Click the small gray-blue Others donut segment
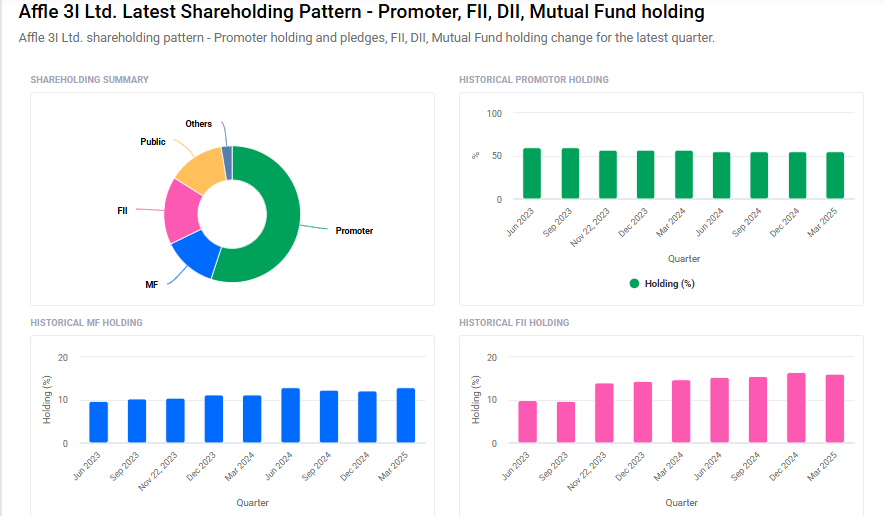 pos(227,162)
